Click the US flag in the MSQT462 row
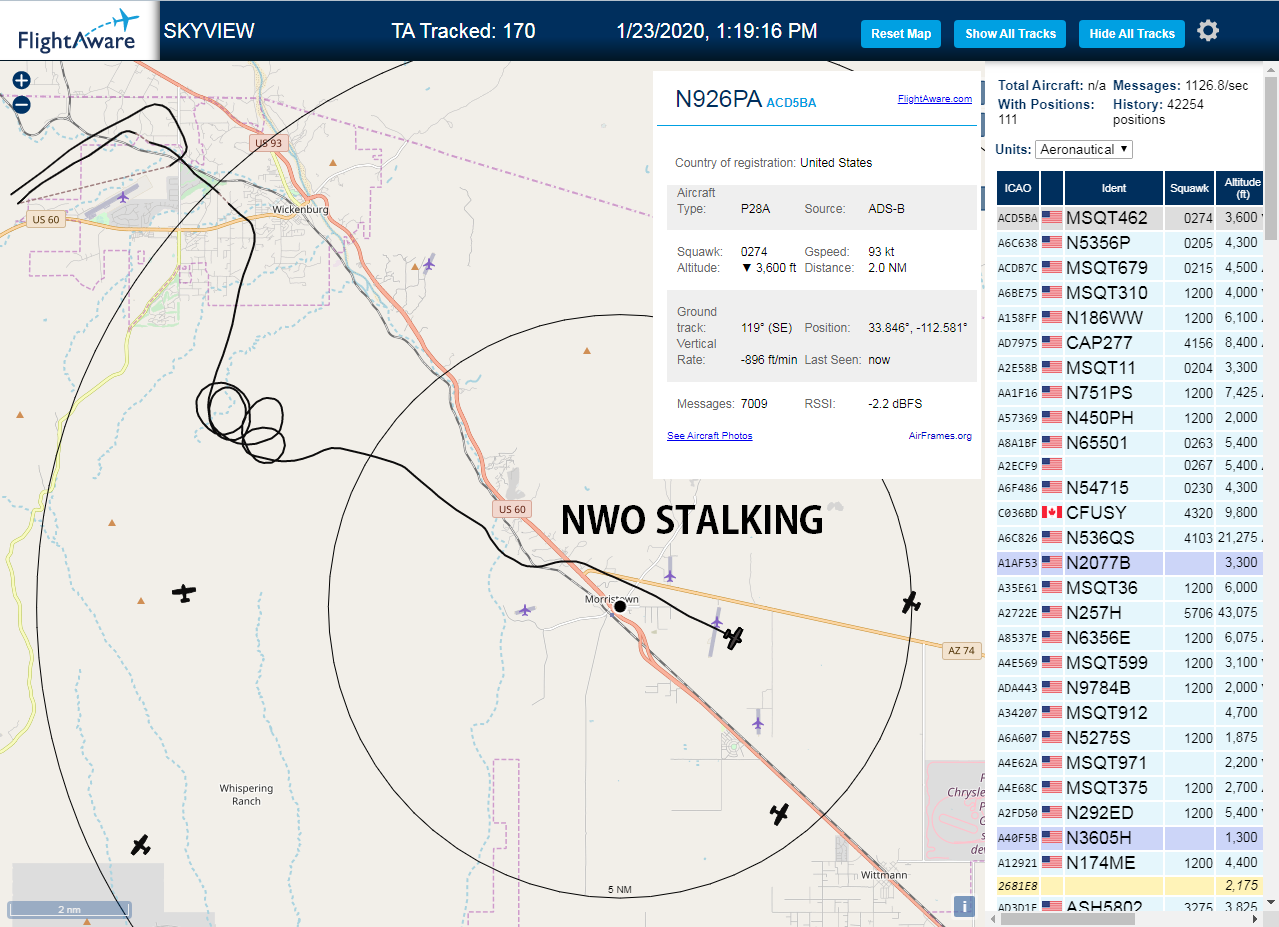The image size is (1279, 927). click(1052, 217)
